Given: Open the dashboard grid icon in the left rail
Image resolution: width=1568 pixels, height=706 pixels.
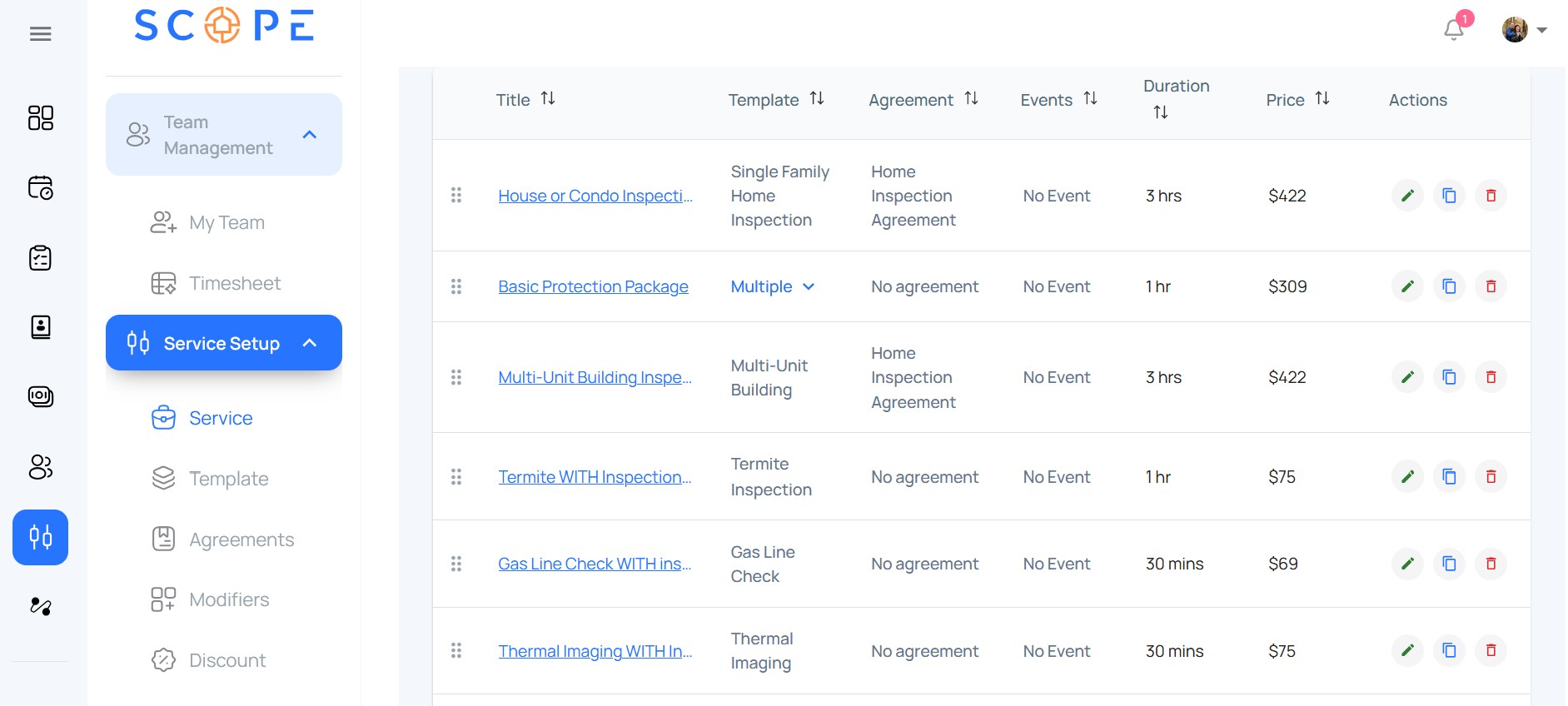Looking at the screenshot, I should point(40,118).
